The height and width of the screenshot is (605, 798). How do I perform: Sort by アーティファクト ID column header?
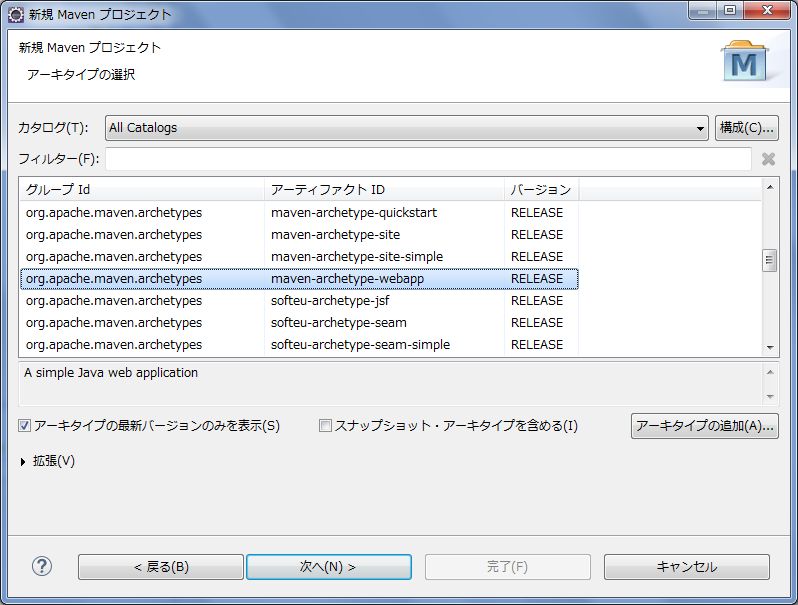click(384, 190)
